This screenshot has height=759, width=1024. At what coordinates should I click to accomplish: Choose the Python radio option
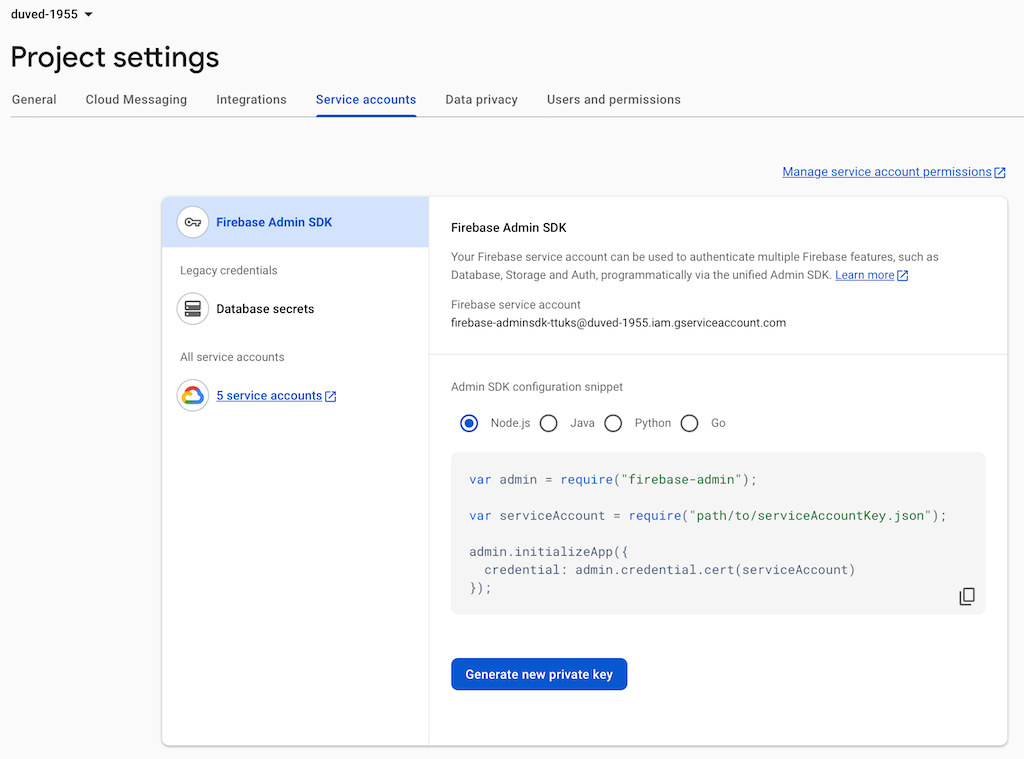tap(613, 423)
